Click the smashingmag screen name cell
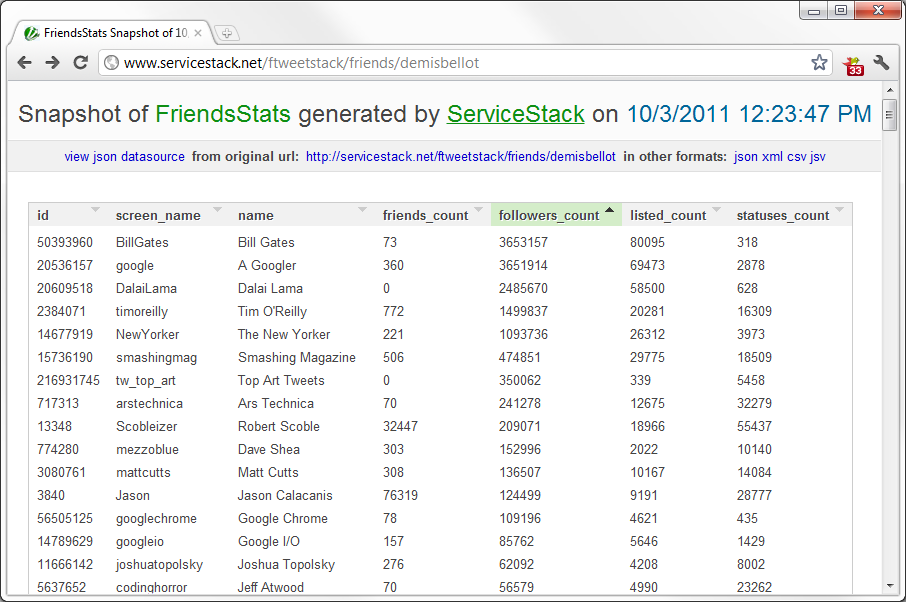The width and height of the screenshot is (906, 602). (x=156, y=358)
